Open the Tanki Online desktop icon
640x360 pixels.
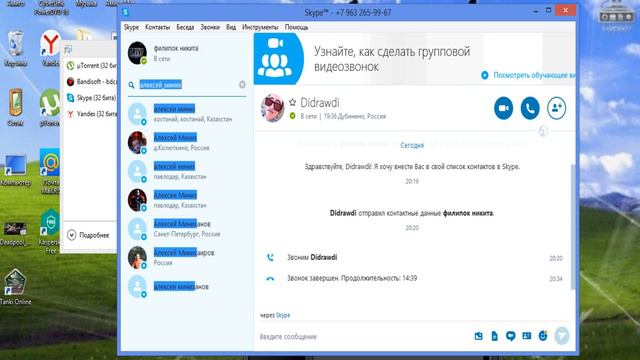click(16, 287)
